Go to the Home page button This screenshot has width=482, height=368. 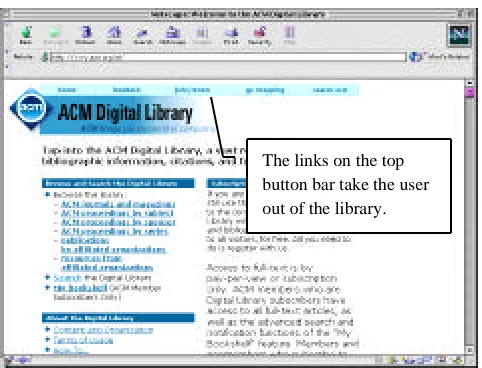[x=114, y=35]
